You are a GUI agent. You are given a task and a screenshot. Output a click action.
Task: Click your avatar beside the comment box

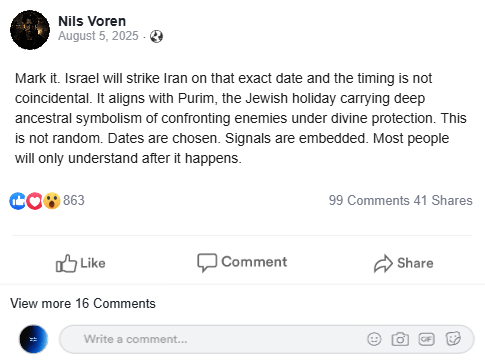click(33, 339)
